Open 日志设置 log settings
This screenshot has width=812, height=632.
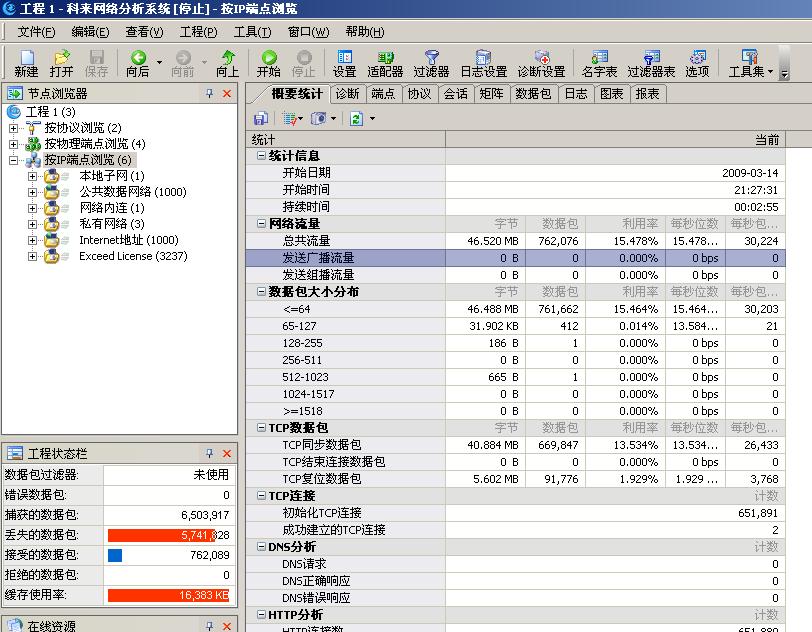tap(483, 63)
